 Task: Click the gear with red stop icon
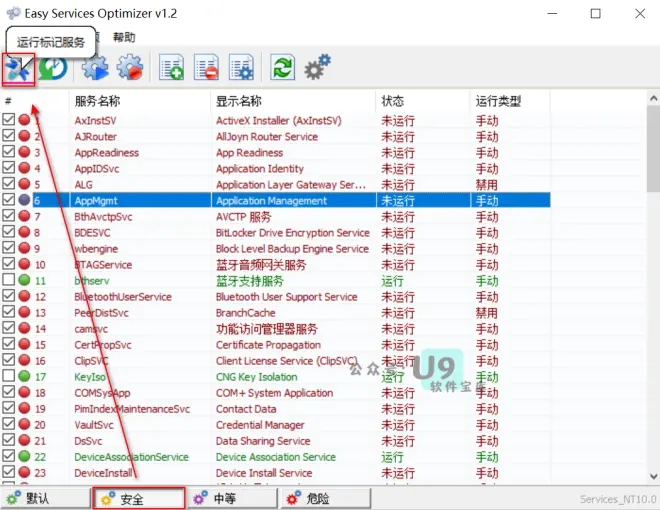tap(130, 67)
